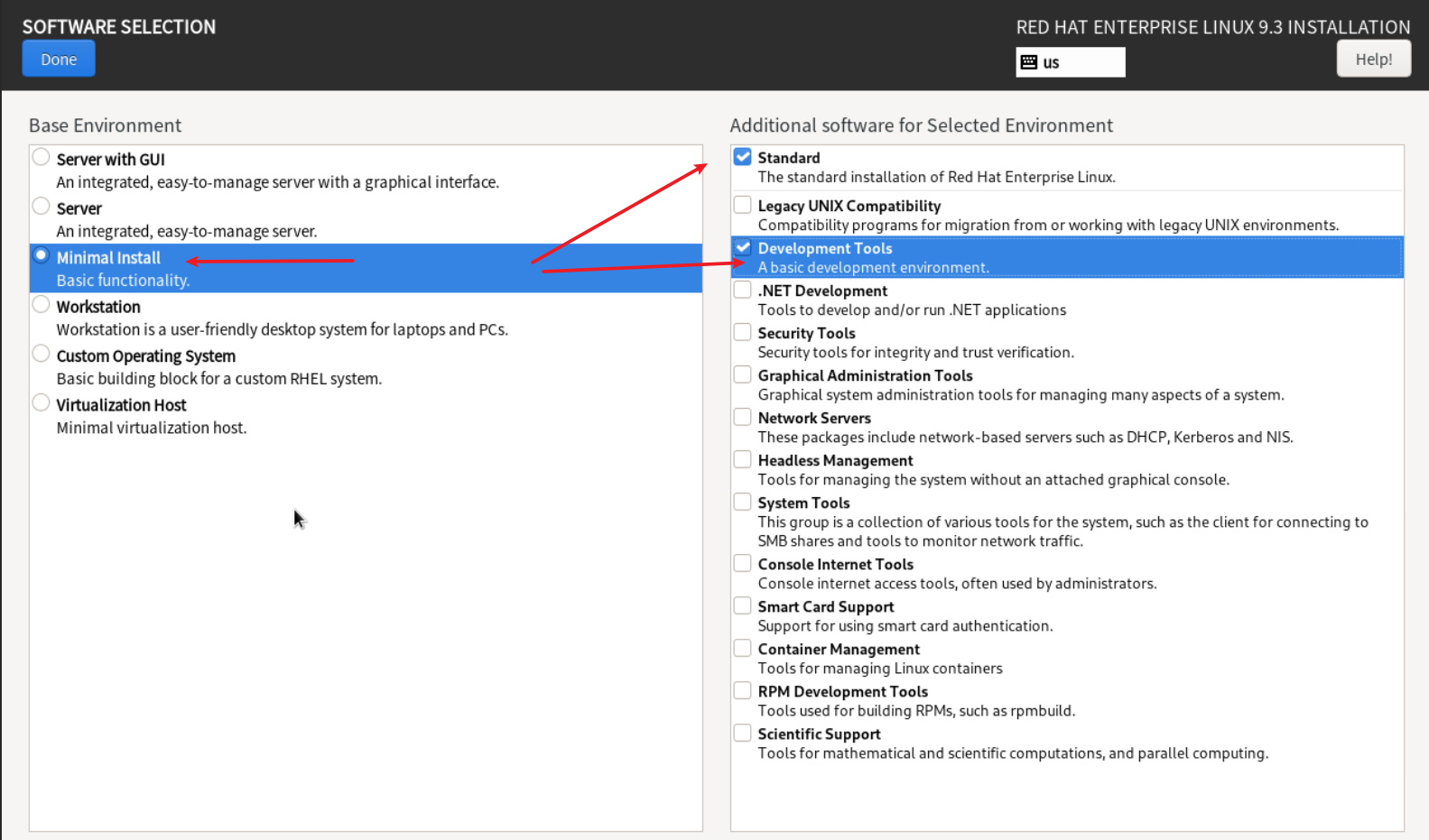This screenshot has height=840, width=1429.
Task: Enable Network Servers checkbox
Action: [742, 417]
